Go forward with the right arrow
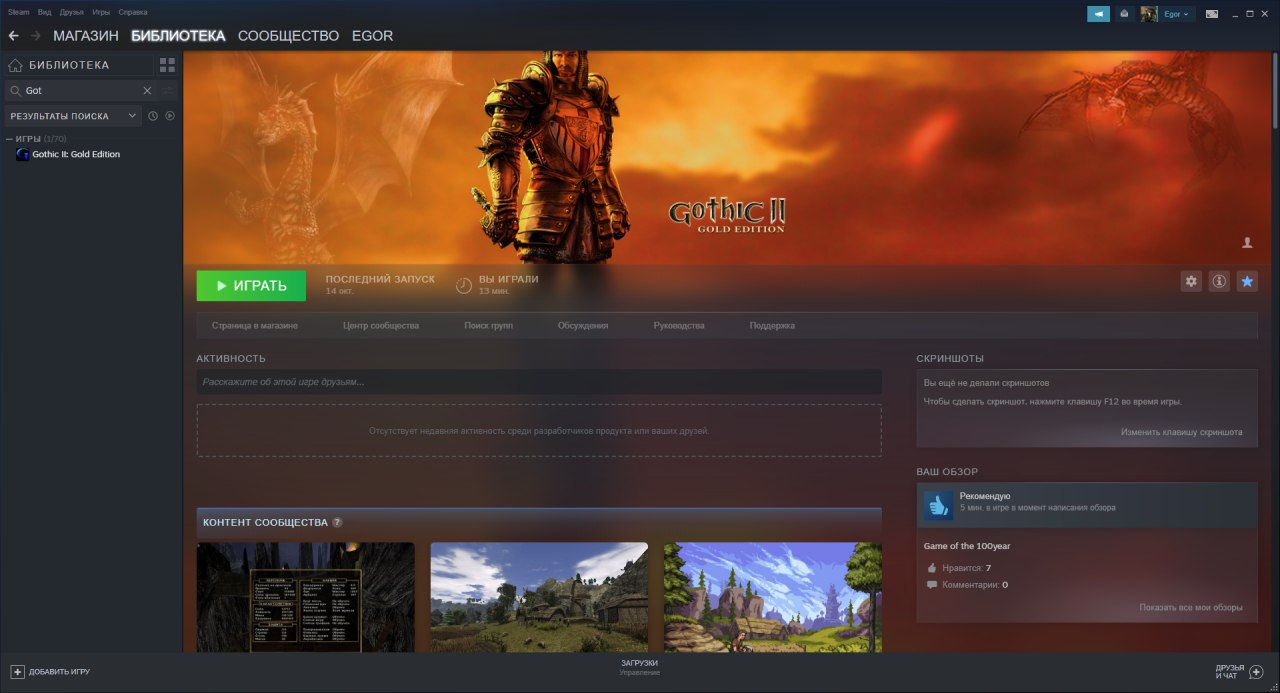Viewport: 1280px width, 693px height. tap(36, 36)
